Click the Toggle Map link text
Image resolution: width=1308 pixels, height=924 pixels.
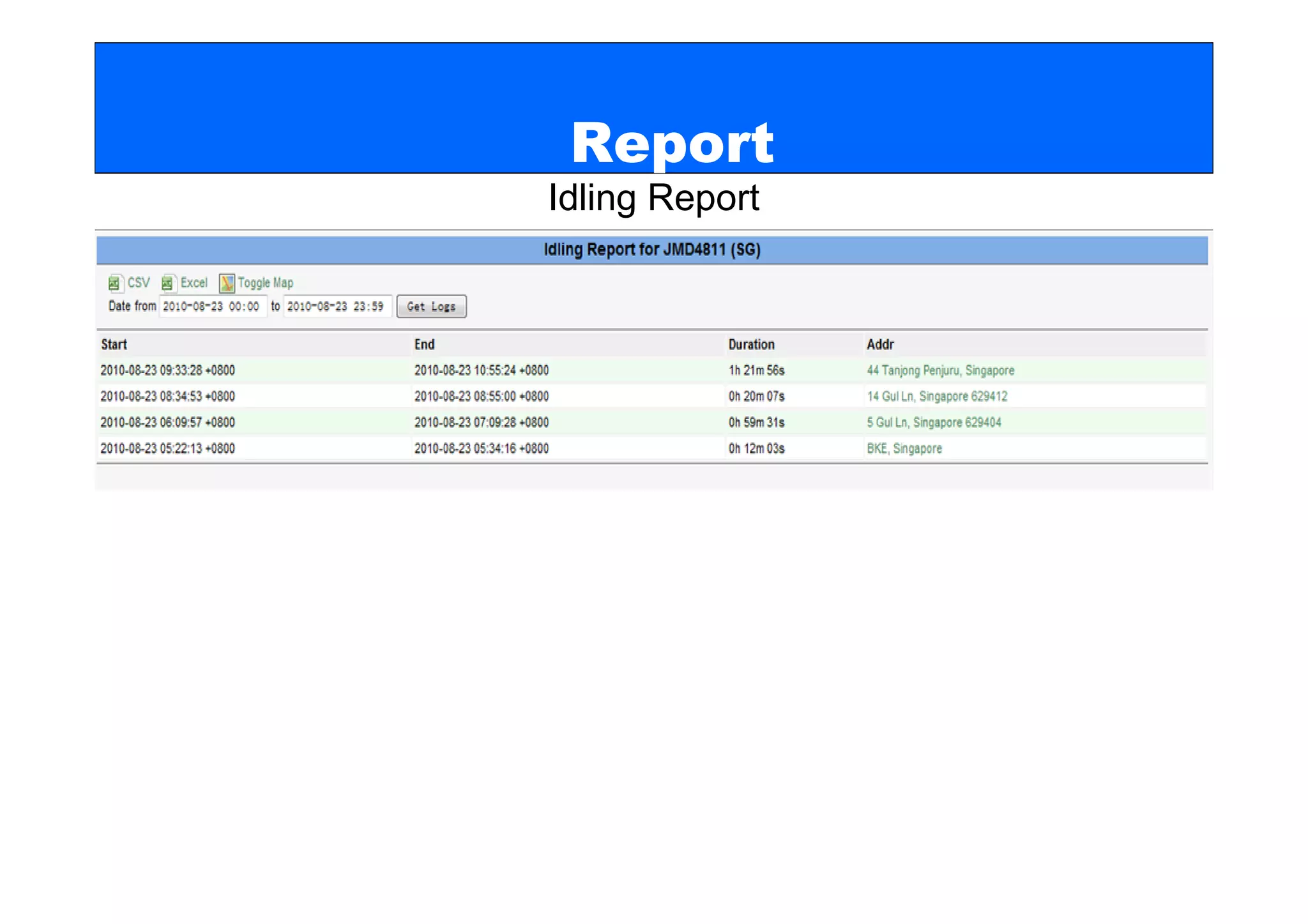click(266, 283)
